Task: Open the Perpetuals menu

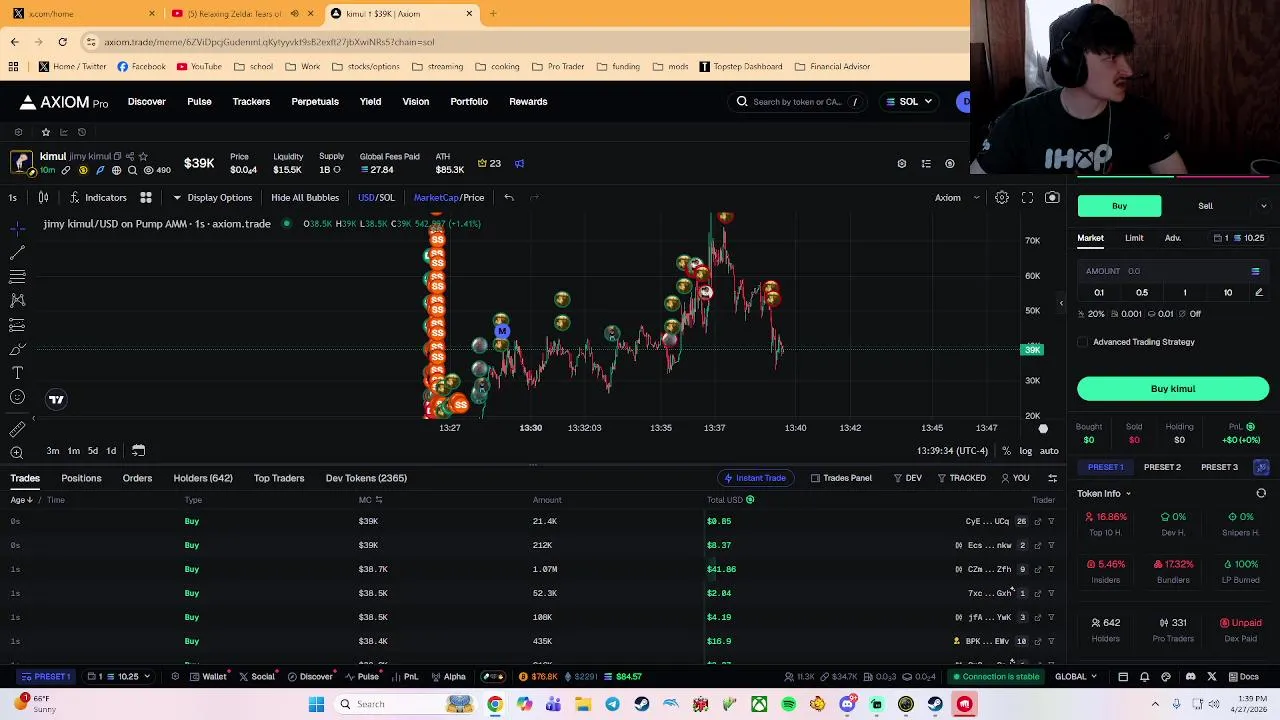Action: (315, 101)
